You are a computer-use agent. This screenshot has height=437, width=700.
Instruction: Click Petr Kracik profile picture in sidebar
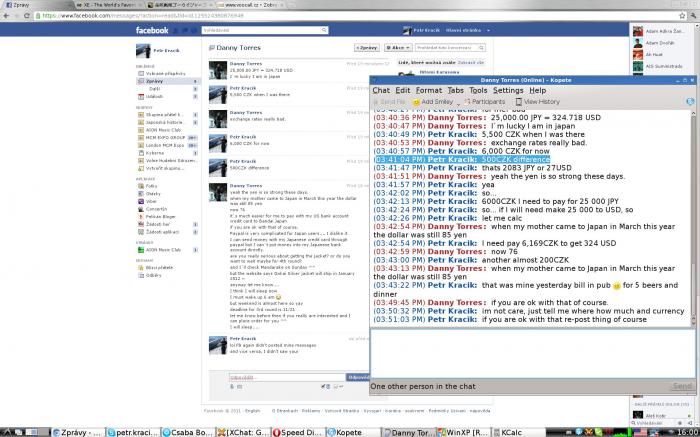point(143,51)
